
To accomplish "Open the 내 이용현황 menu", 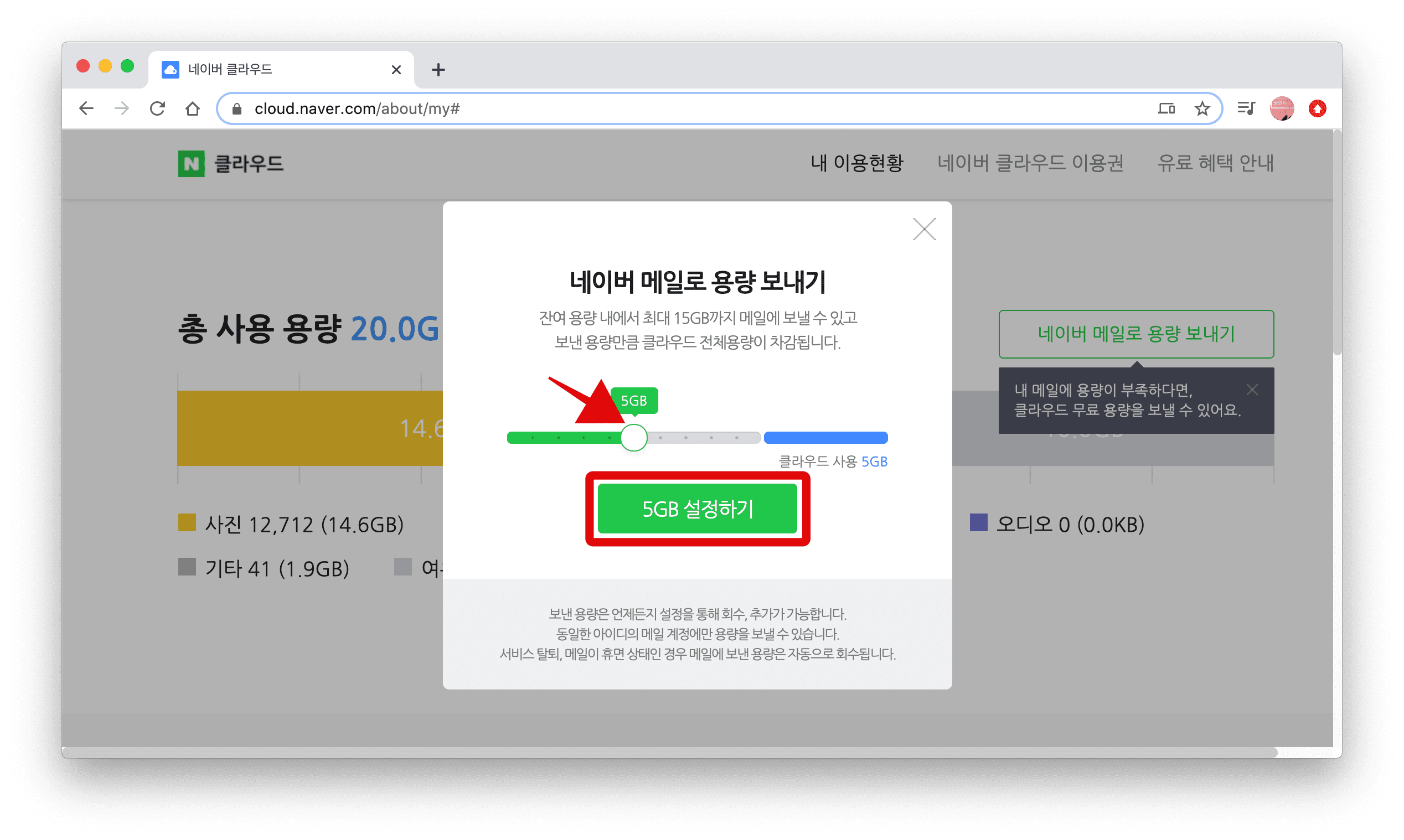I will 856,163.
